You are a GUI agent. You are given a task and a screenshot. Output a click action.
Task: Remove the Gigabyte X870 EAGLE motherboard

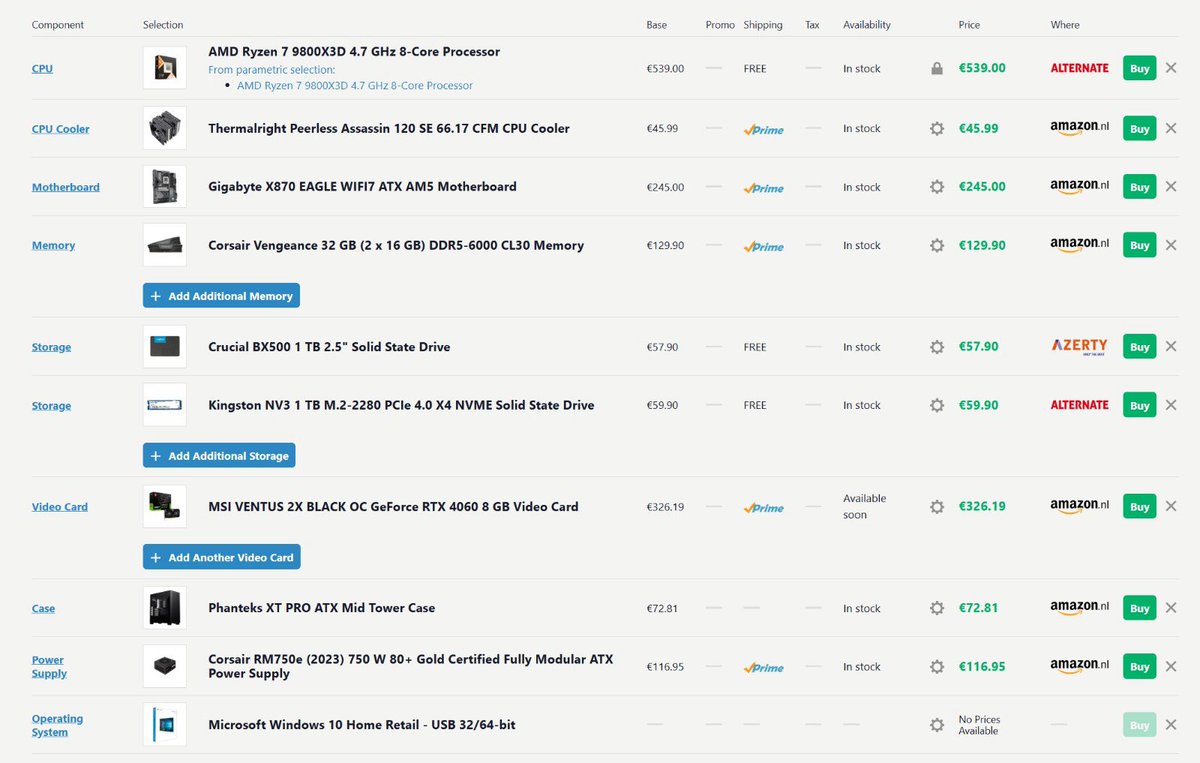tap(1171, 186)
